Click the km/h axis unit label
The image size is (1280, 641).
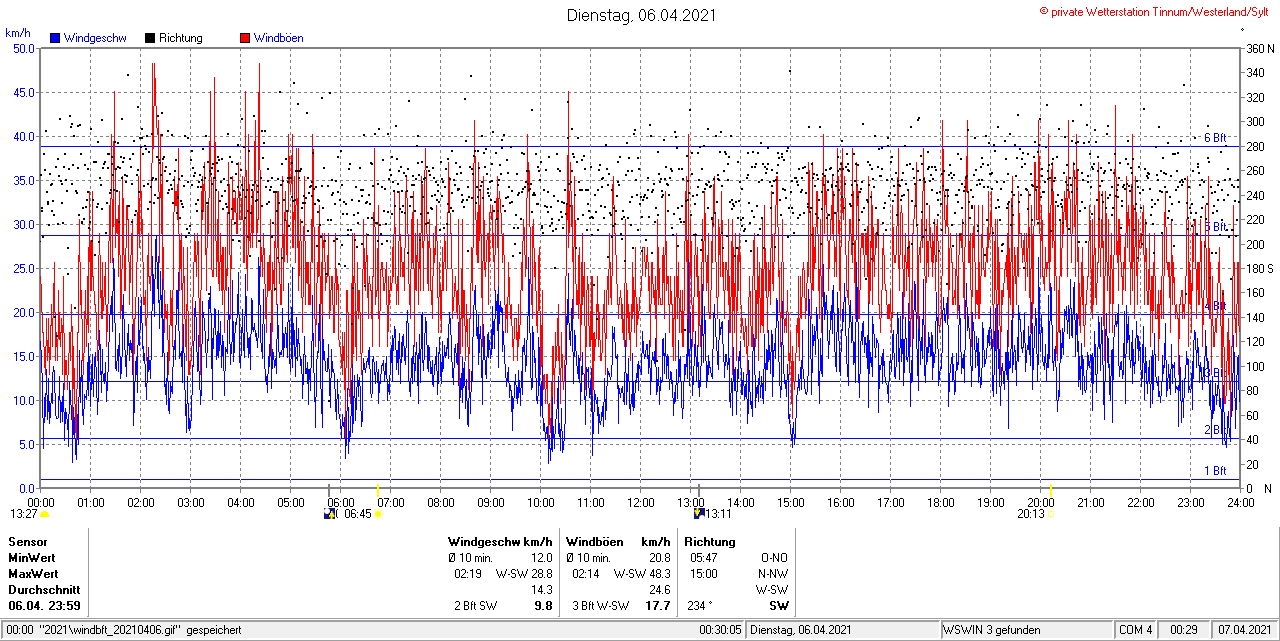19,33
